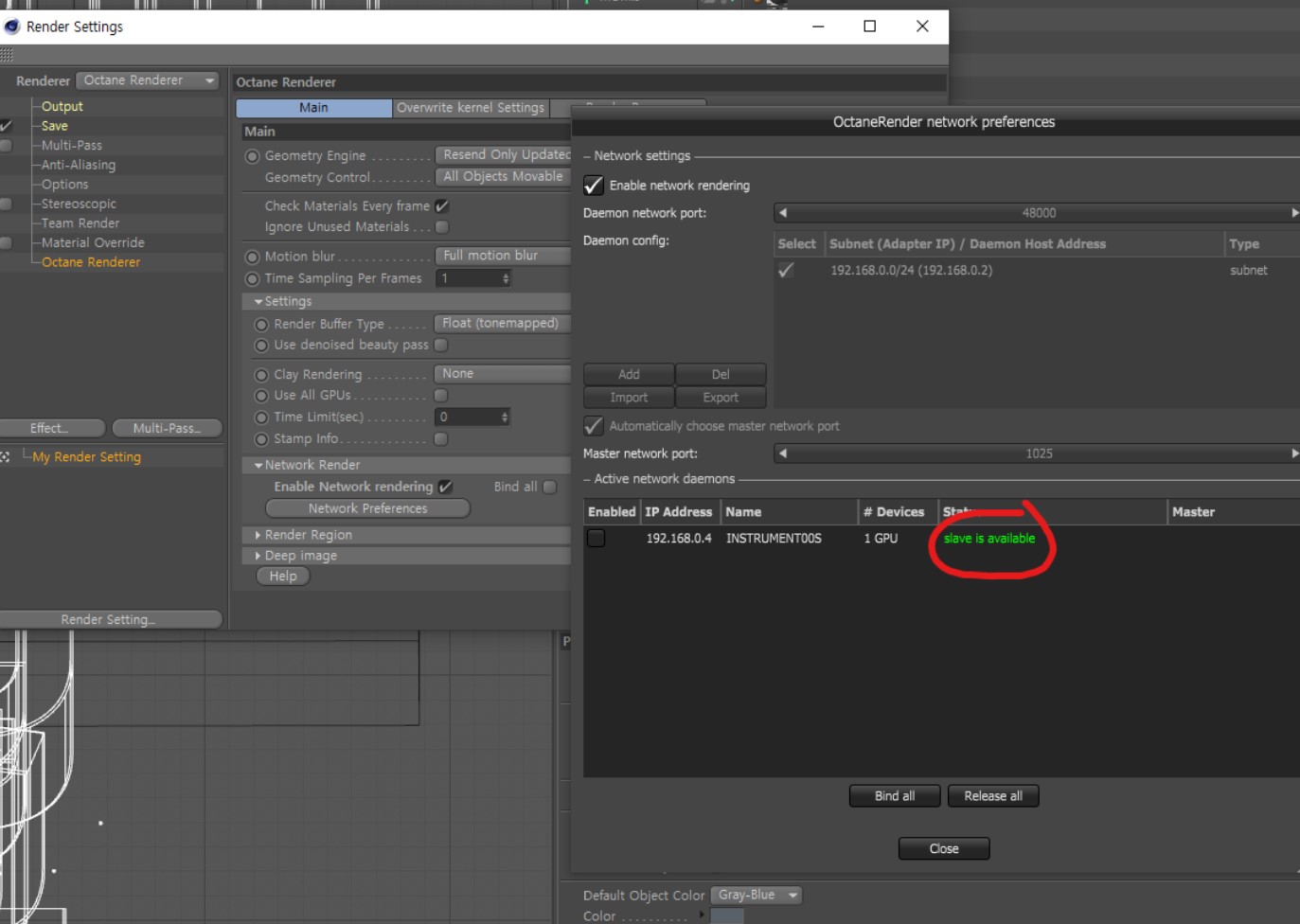The width and height of the screenshot is (1300, 924).
Task: Click the Multi-Pass... button
Action: coord(168,429)
